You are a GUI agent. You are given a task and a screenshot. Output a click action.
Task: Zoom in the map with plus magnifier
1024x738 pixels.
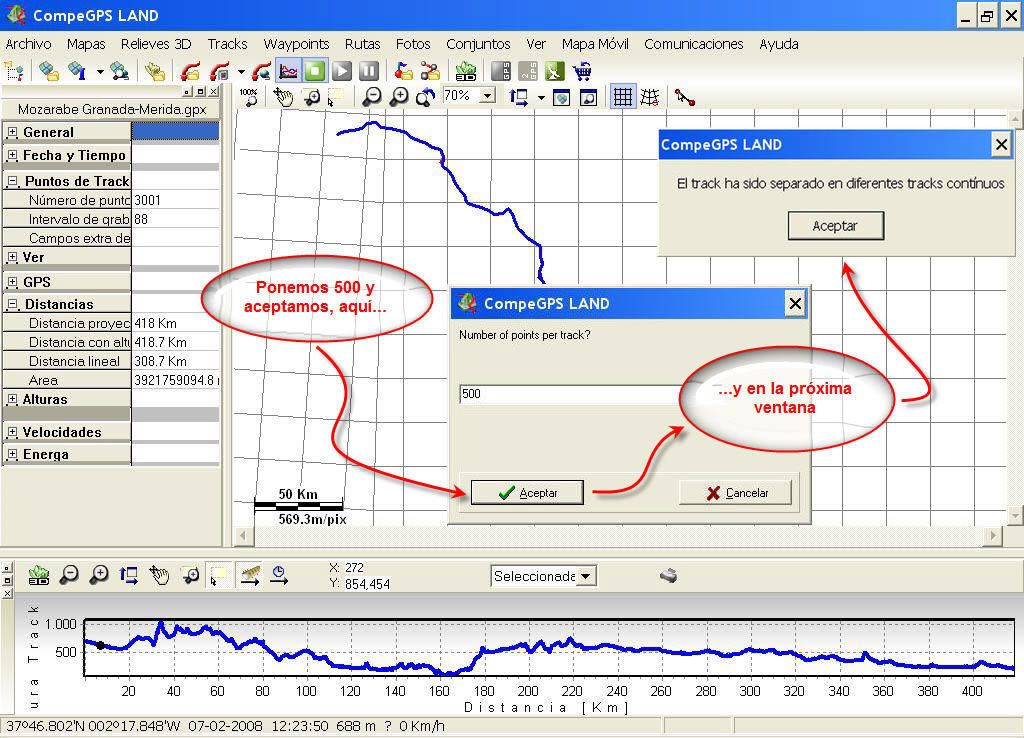point(398,97)
